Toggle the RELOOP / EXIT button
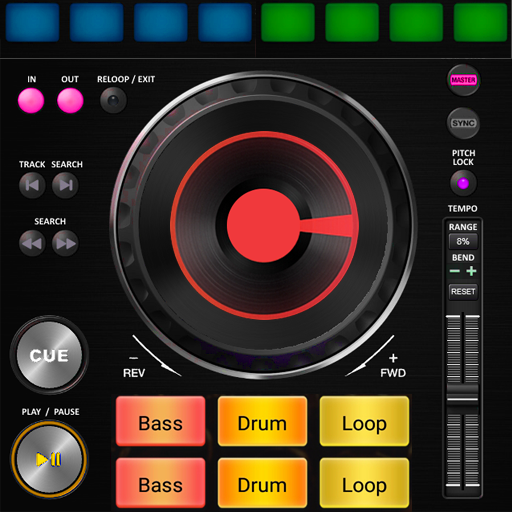Viewport: 512px width, 512px height. pos(113,100)
